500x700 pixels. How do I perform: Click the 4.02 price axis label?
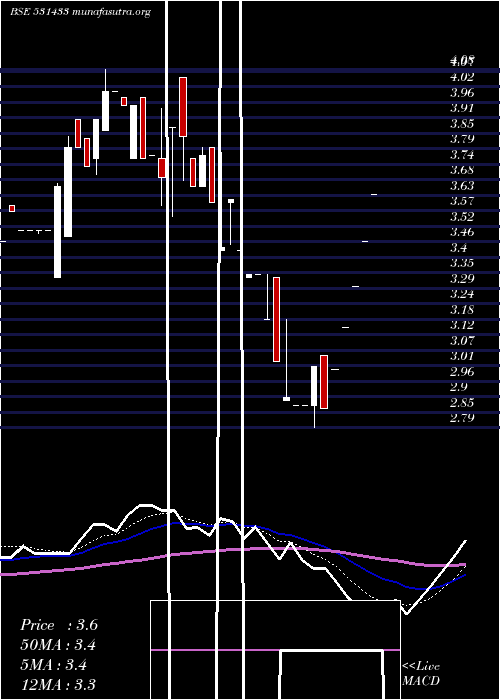462,77
